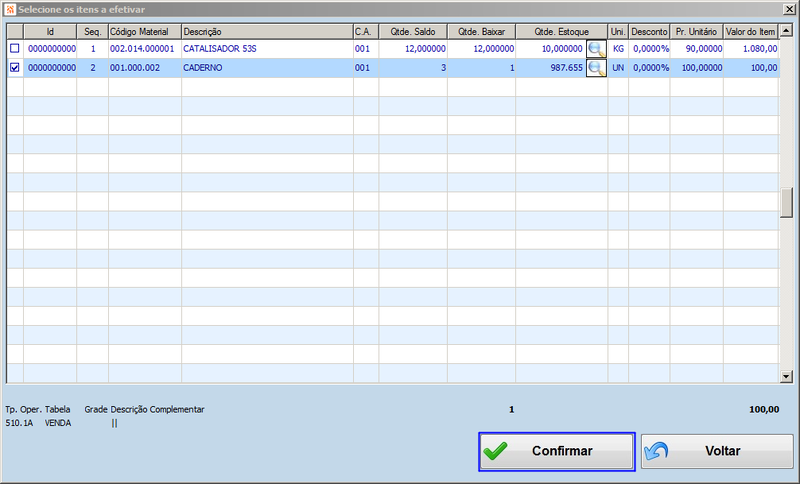Select the material code 002.014.000001 cell
This screenshot has height=484, width=800.
point(145,49)
